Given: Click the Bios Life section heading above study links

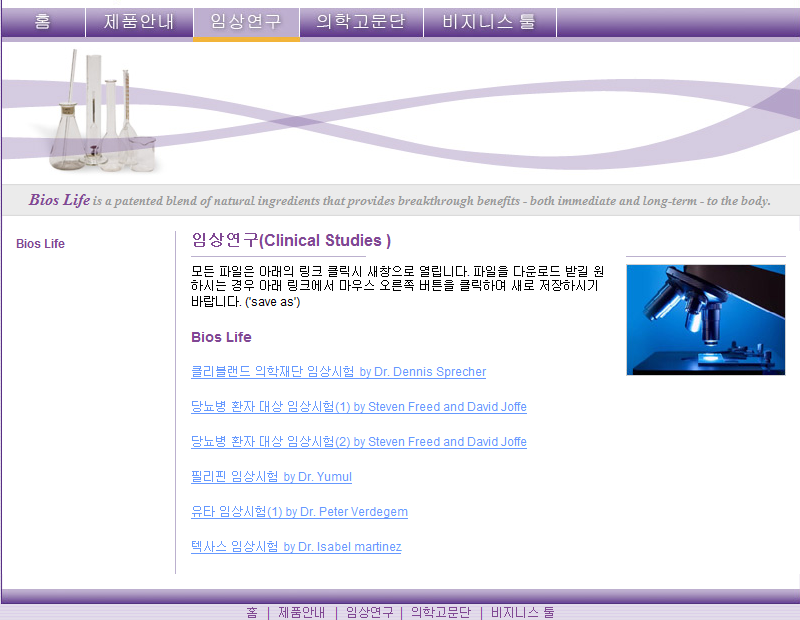Looking at the screenshot, I should pyautogui.click(x=221, y=337).
